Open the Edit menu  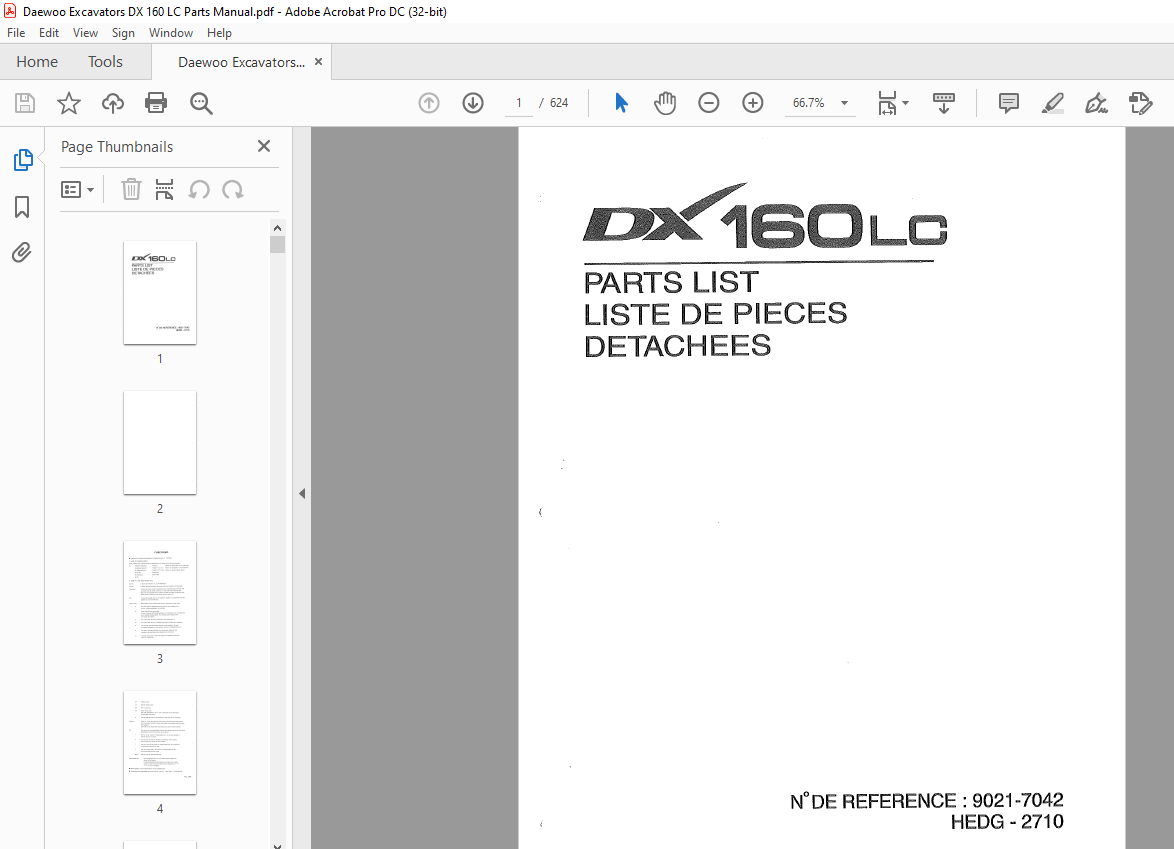point(49,33)
